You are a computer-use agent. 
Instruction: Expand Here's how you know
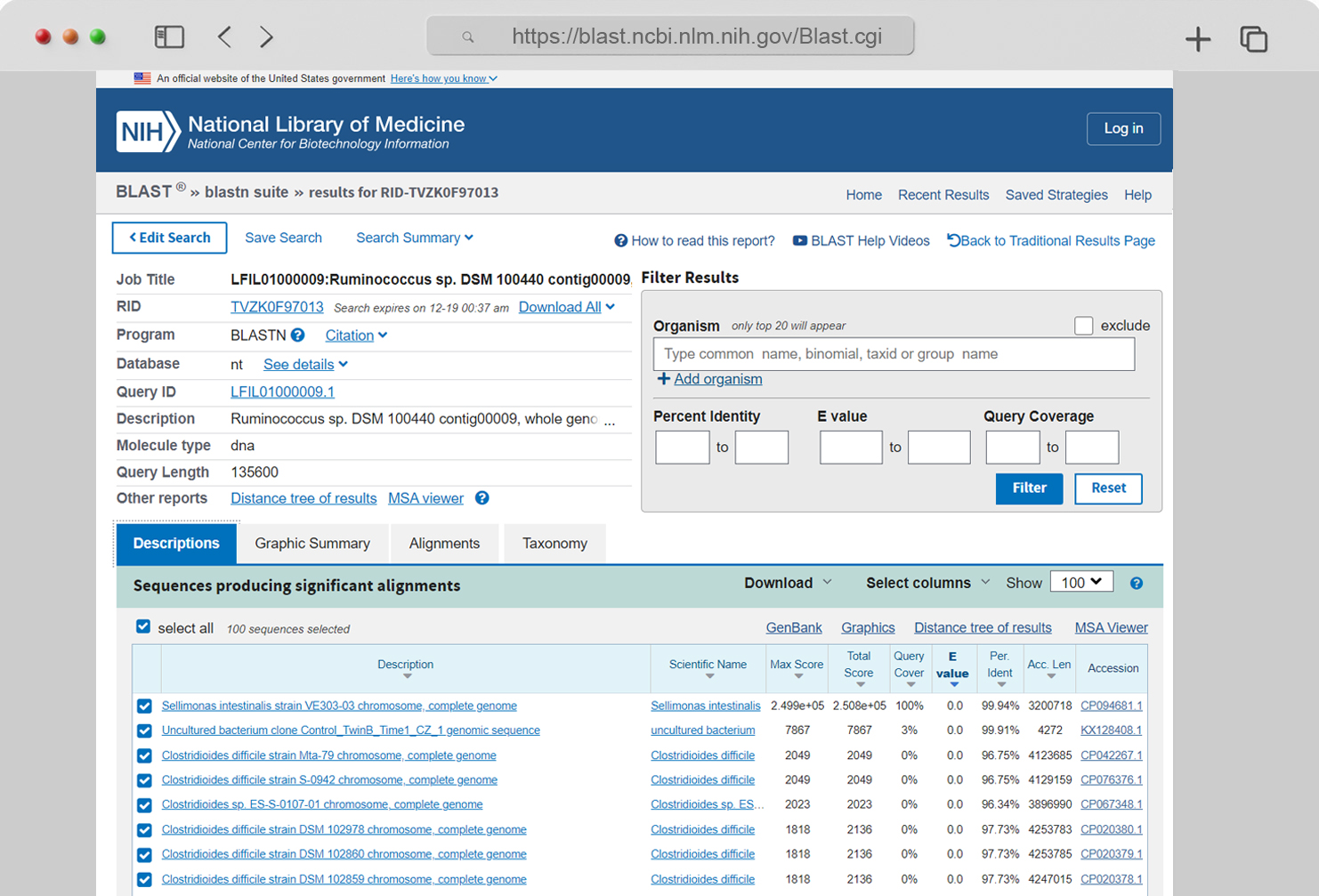(443, 78)
